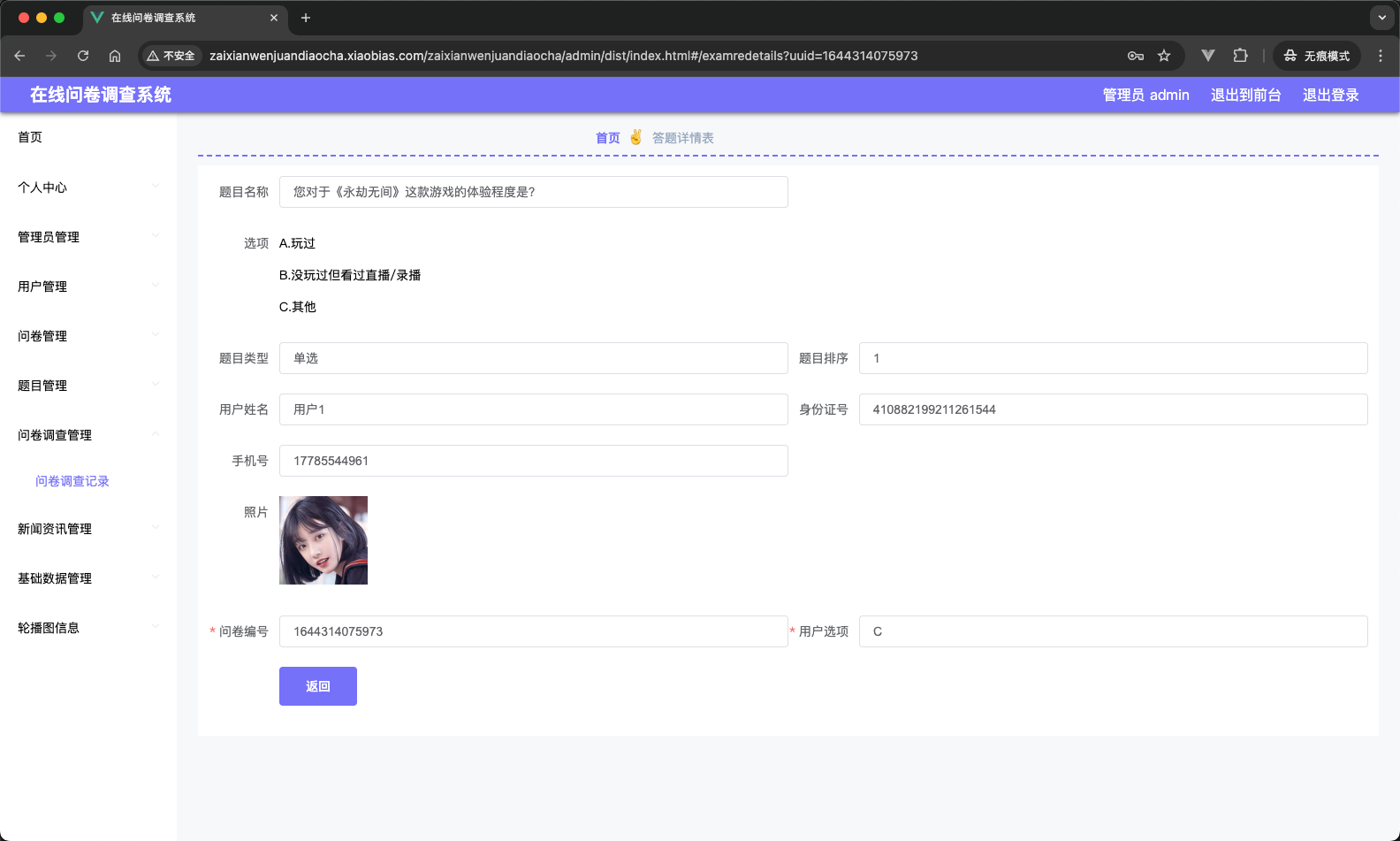The width and height of the screenshot is (1400, 841).
Task: Open the Vue devtools extension icon
Action: point(1208,56)
